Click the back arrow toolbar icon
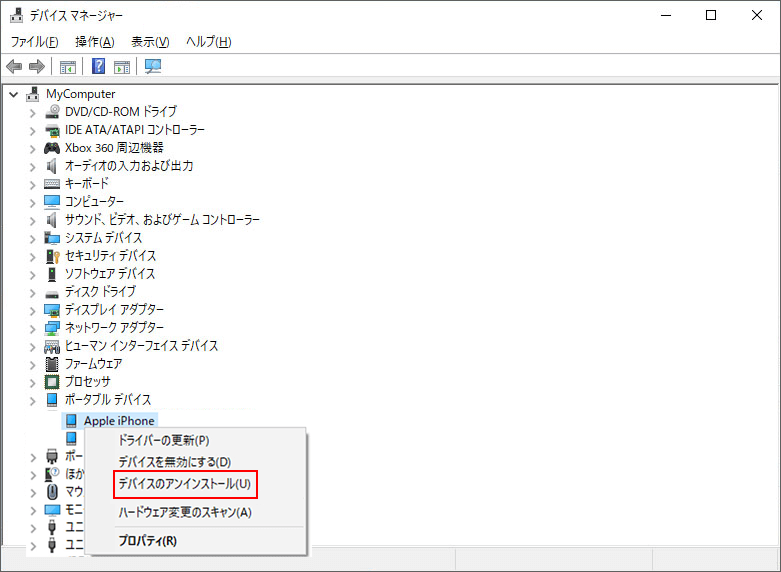This screenshot has width=781, height=572. pos(14,66)
